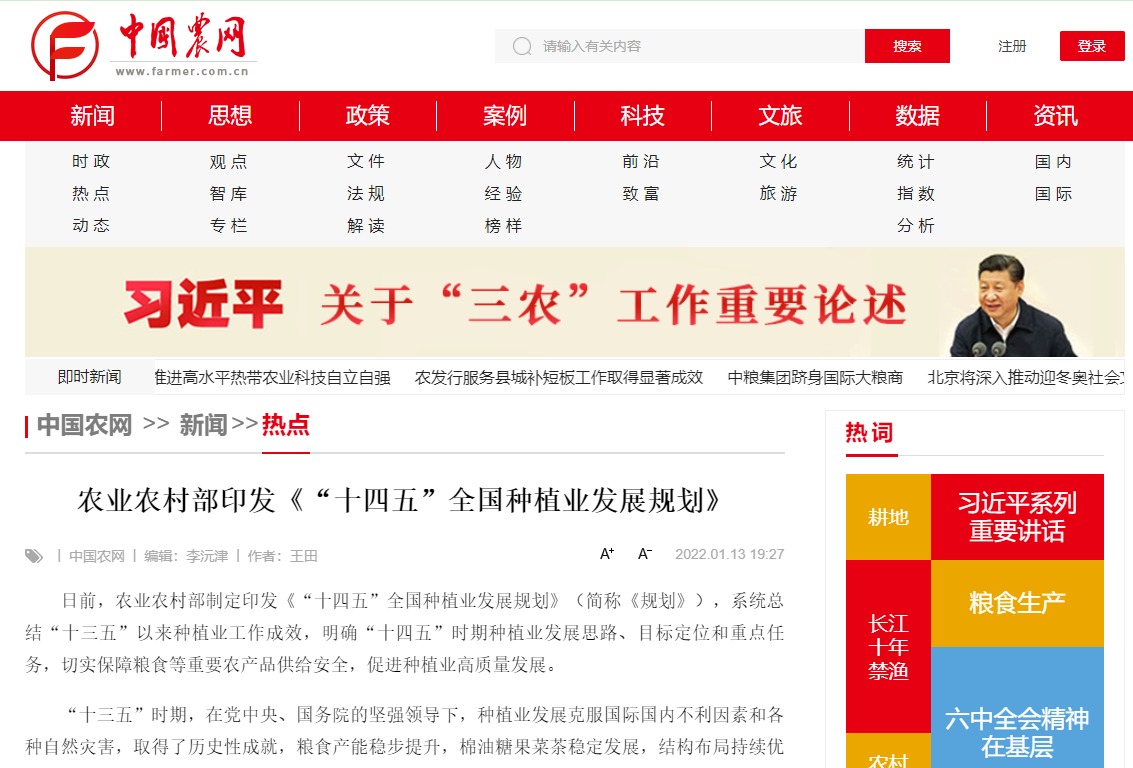Select the search magnifier icon

[521, 46]
